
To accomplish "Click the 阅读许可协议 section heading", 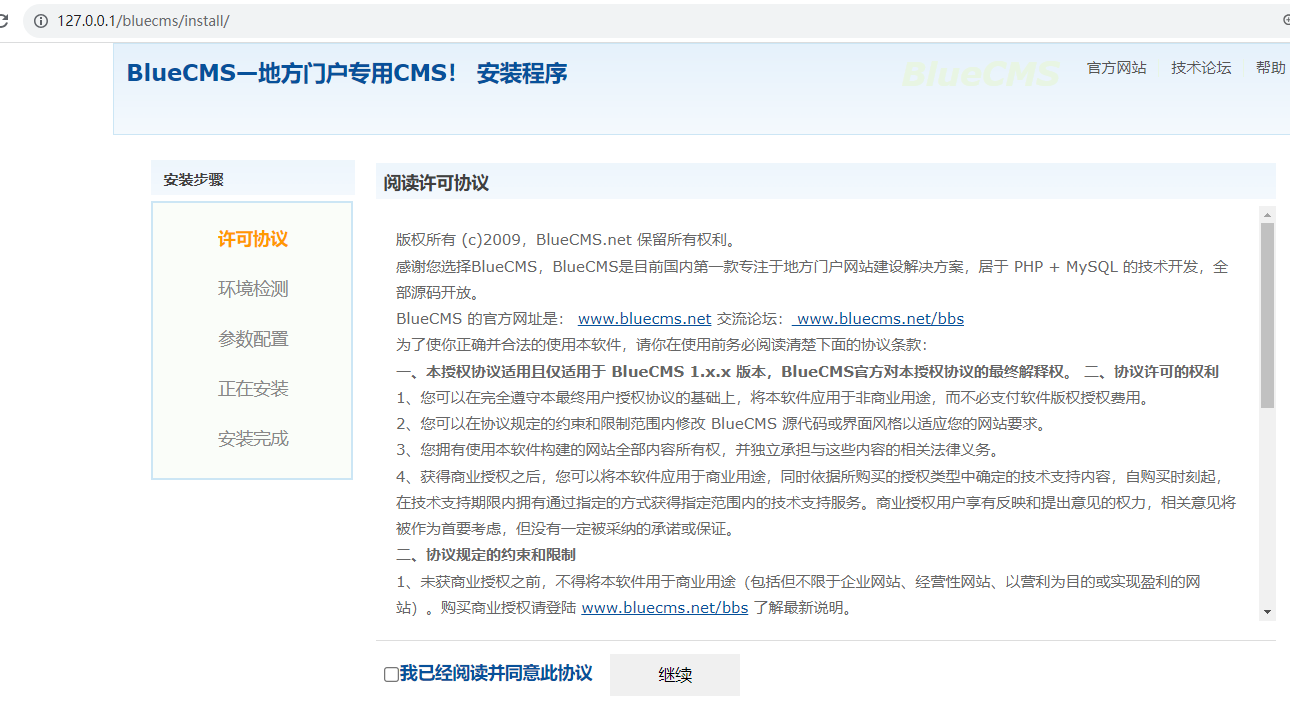I will (x=436, y=183).
